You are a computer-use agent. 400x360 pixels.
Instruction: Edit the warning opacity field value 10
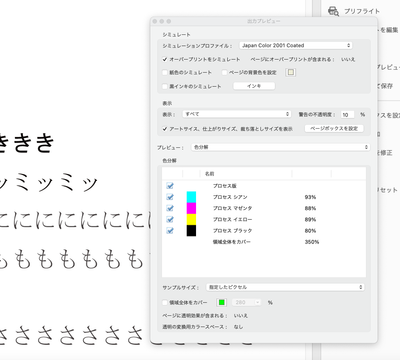click(x=347, y=115)
